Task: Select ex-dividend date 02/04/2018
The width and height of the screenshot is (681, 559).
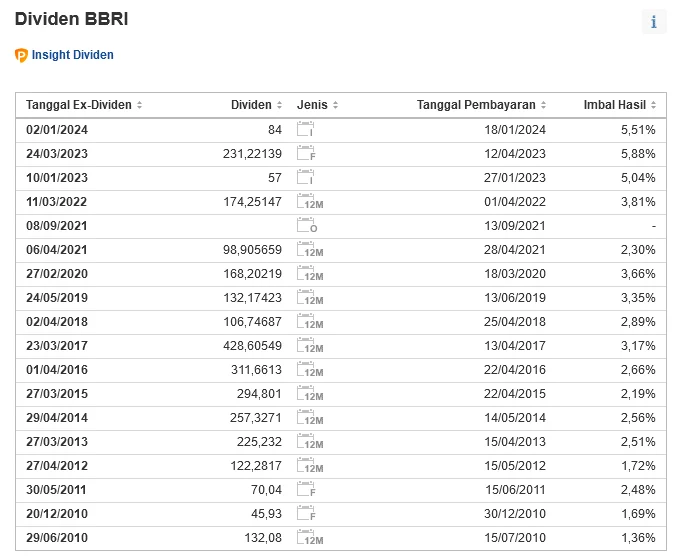Action: coord(57,322)
